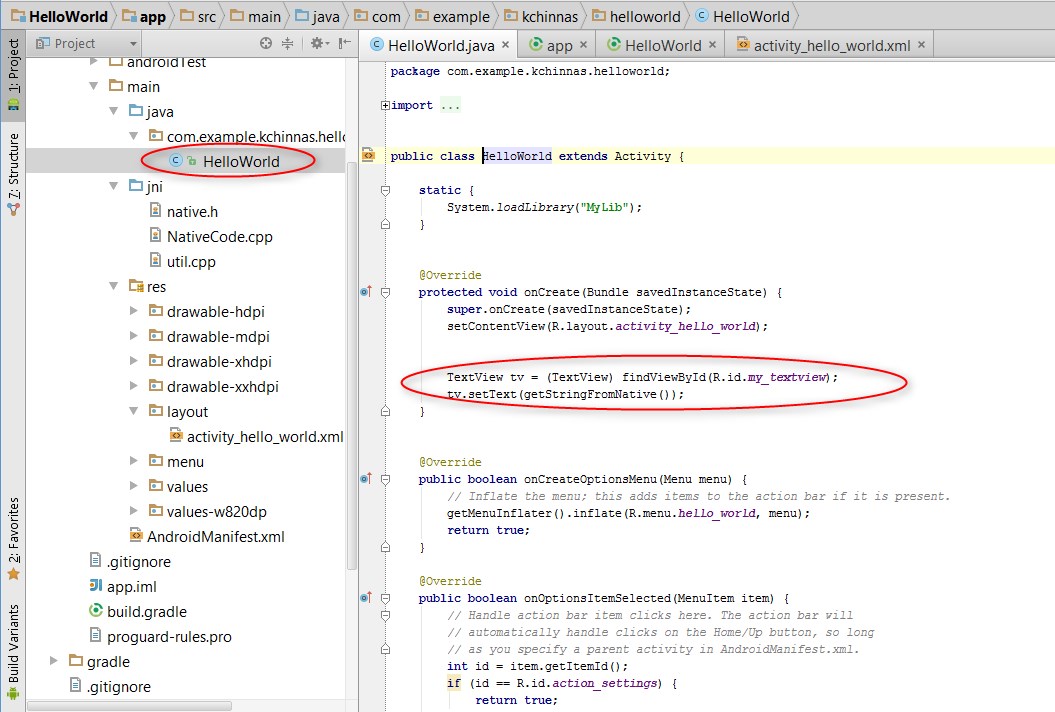Screen dimensions: 1055x712
Task: Collapse the layout folder node
Action: [x=134, y=411]
